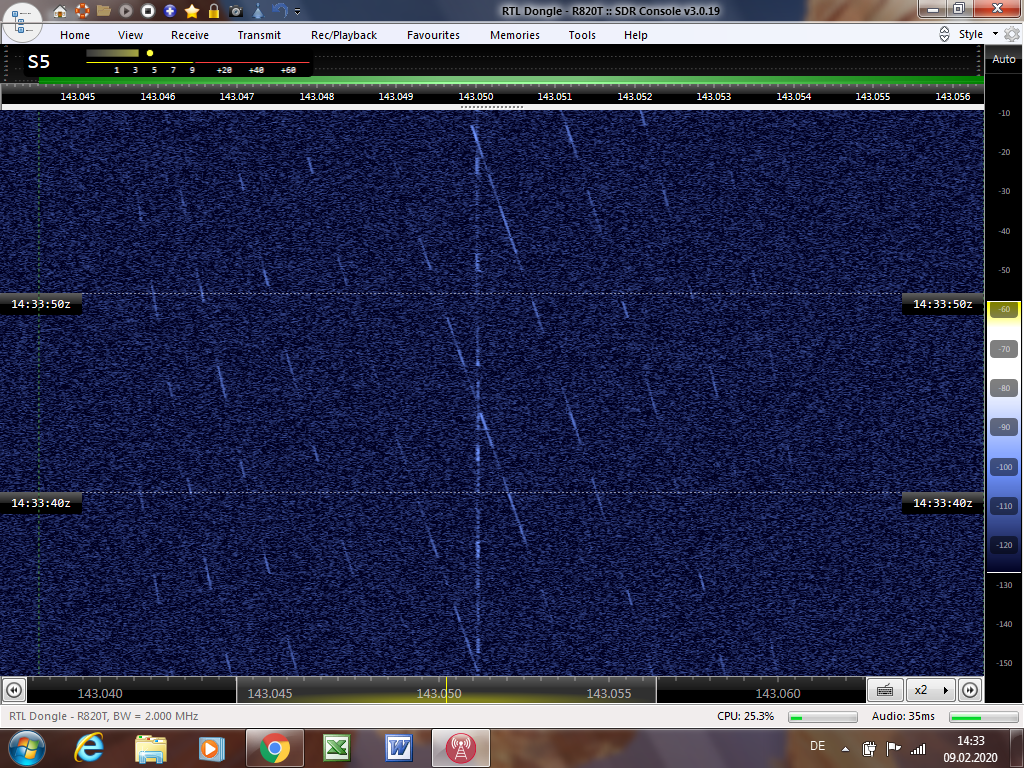The height and width of the screenshot is (768, 1024).
Task: Step spectrum view right with fast-forward button
Action: coord(970,690)
